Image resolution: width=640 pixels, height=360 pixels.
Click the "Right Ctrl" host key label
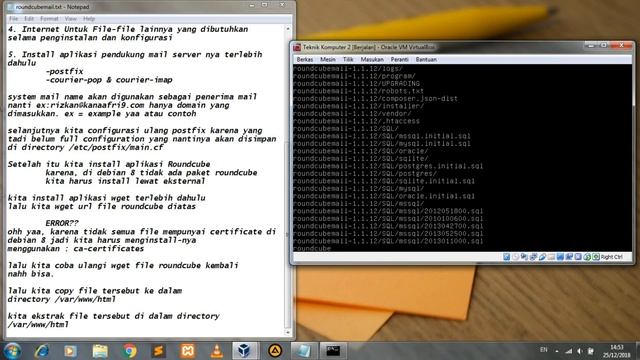(x=611, y=257)
